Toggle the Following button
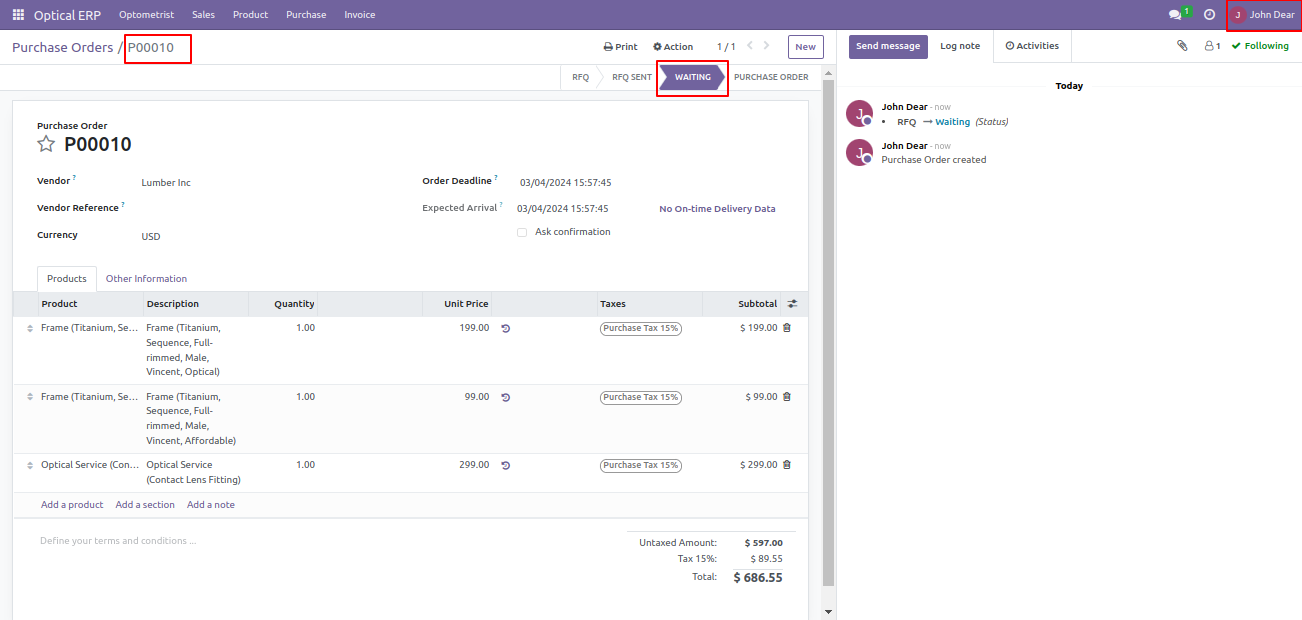 1260,46
